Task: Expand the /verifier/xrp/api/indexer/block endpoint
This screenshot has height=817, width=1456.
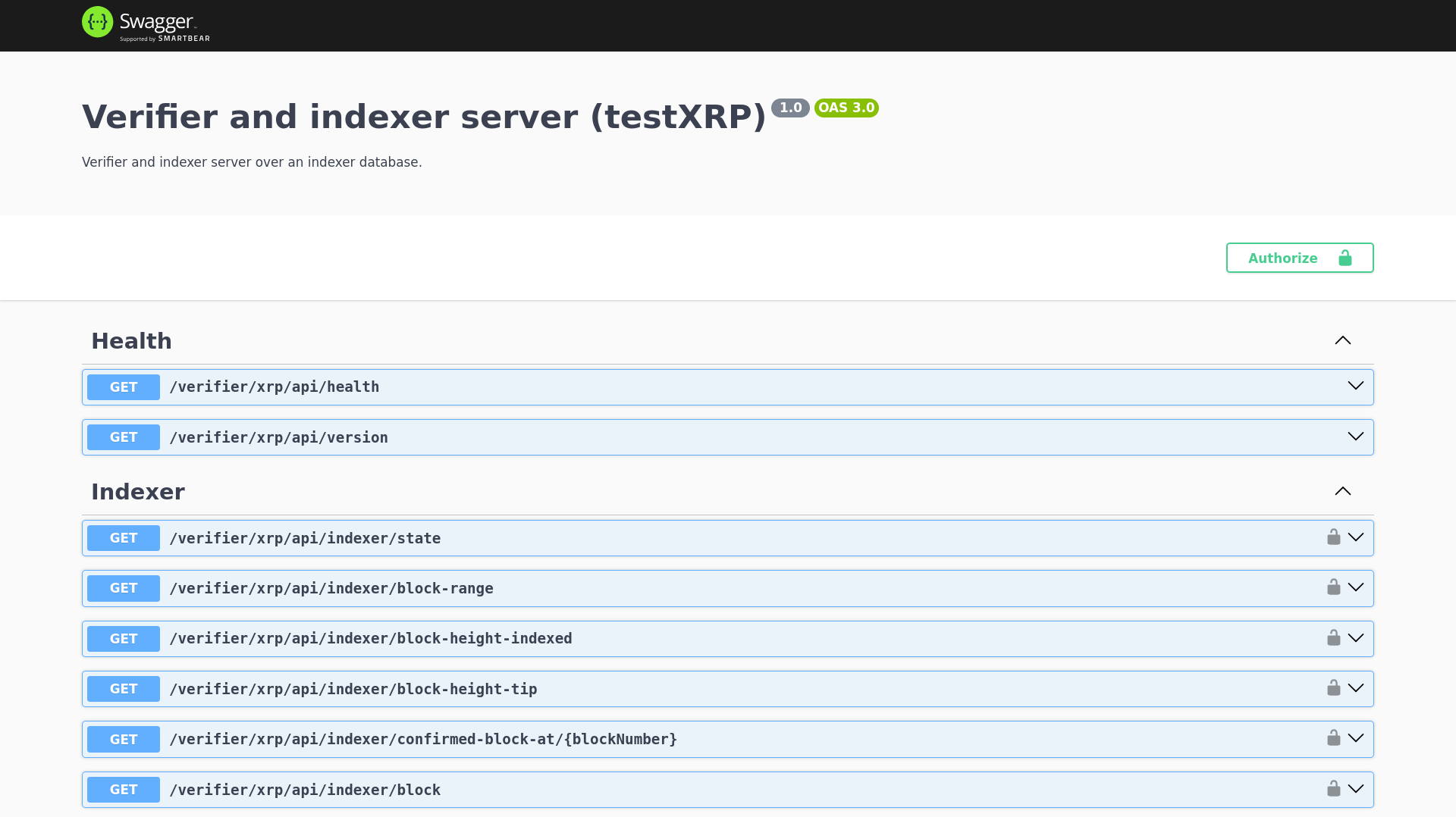Action: 1357,789
